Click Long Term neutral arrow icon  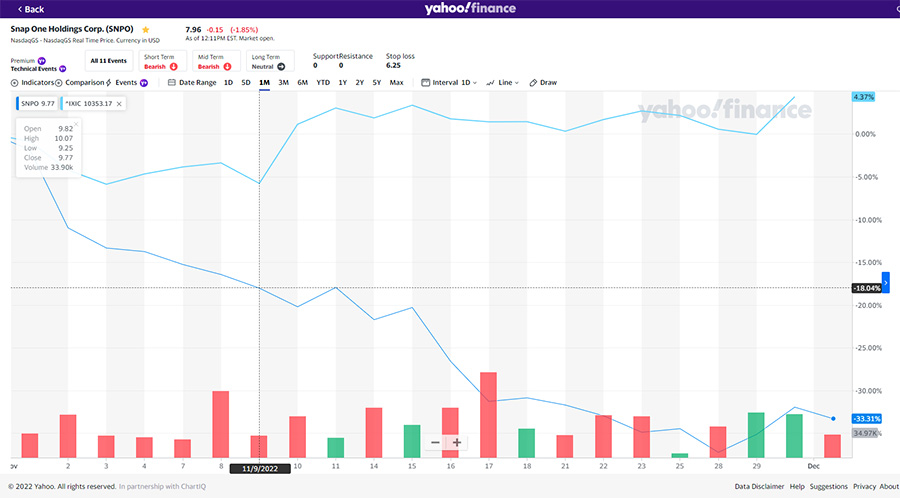click(281, 67)
